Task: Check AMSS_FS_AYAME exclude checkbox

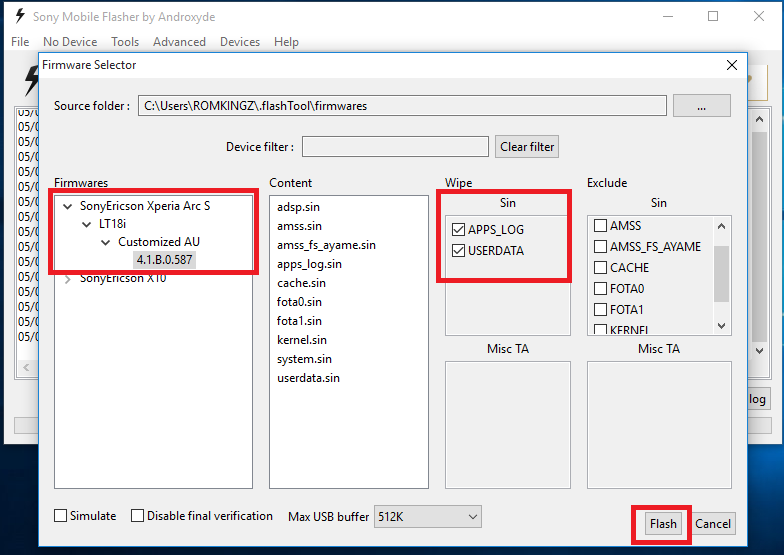Action: (600, 246)
